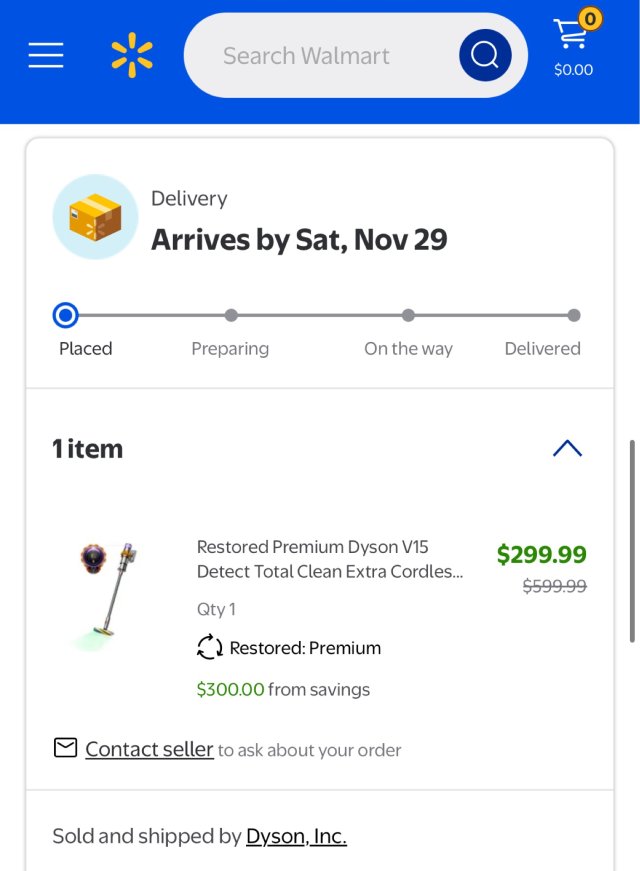Open the Dyson V15 vacuum thumbnail
The image size is (640, 871).
pyautogui.click(x=108, y=595)
